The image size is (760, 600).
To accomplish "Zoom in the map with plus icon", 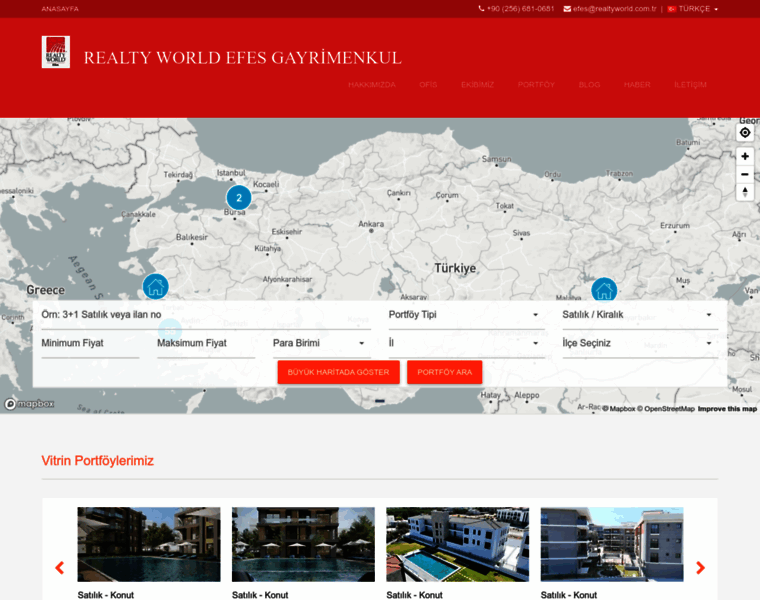I will click(x=745, y=156).
